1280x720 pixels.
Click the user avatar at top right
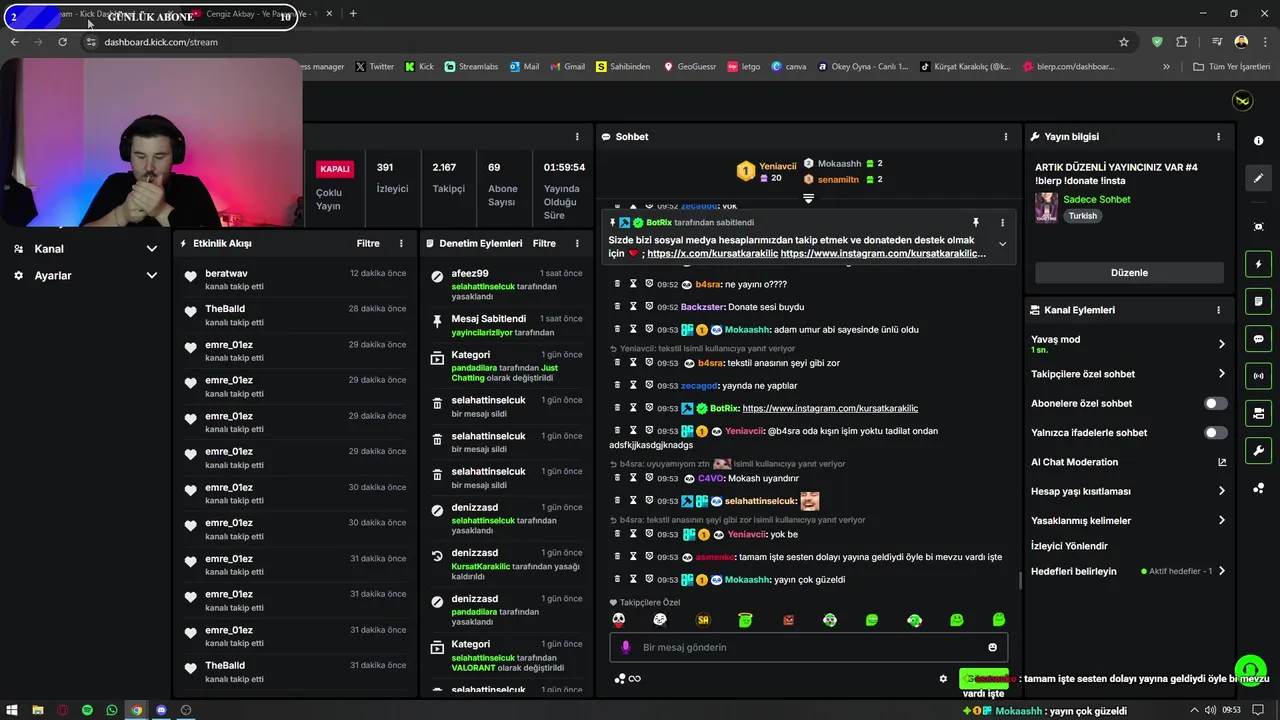coord(1242,101)
